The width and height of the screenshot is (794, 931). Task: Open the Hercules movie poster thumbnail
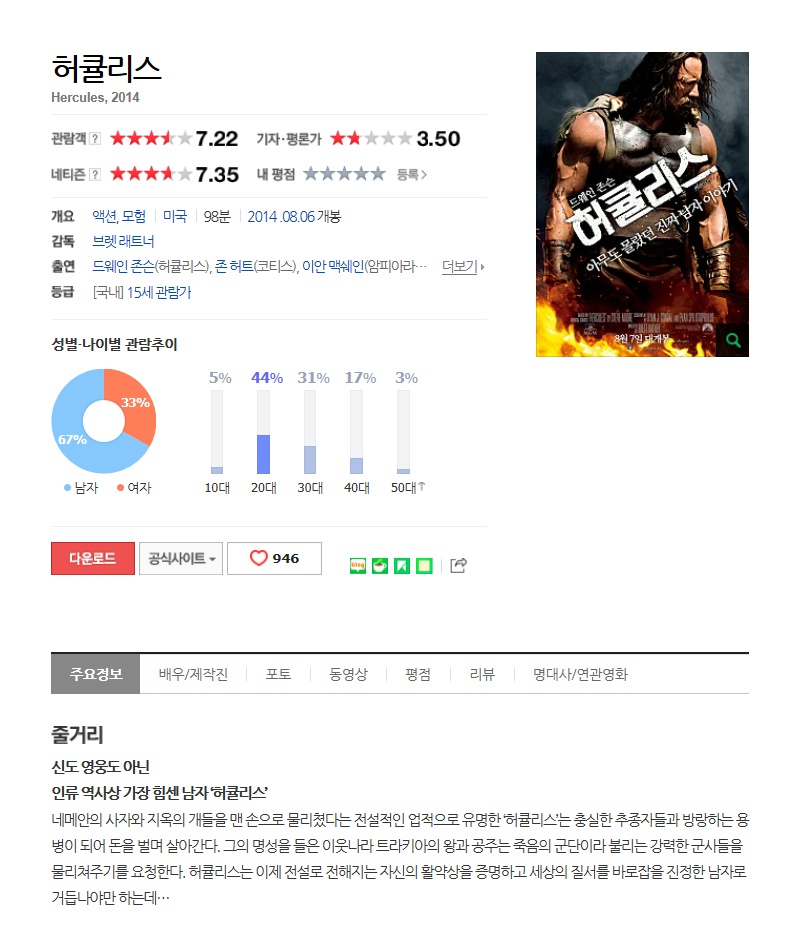642,204
